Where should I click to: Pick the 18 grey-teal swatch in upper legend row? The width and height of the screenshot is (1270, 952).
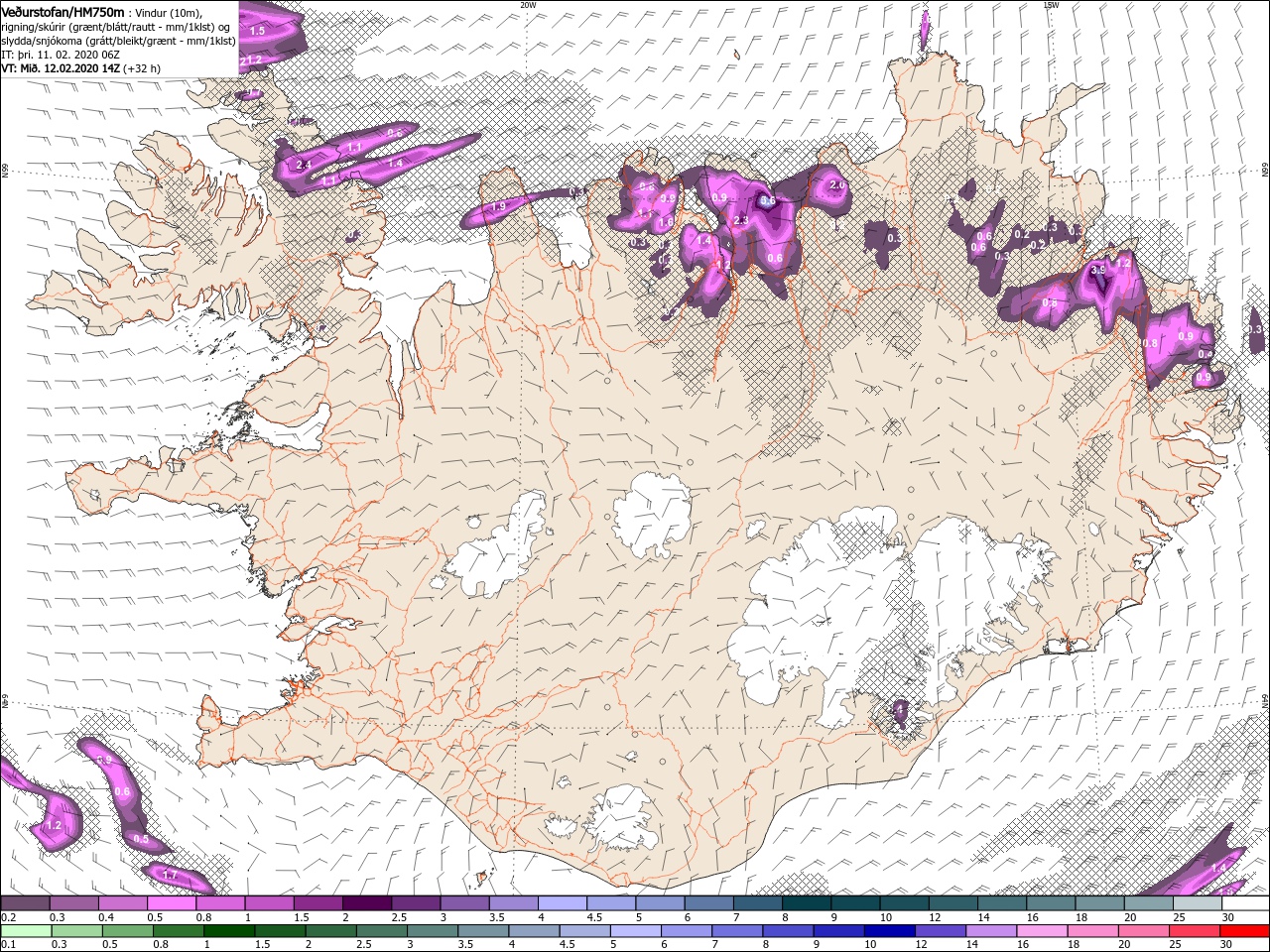coord(1099,903)
